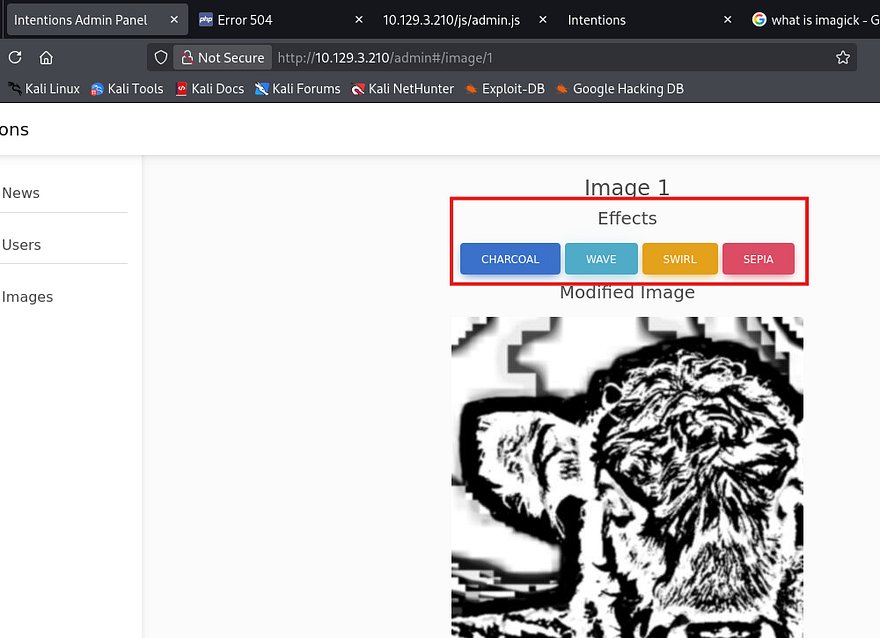Open the Google Hacking DB bookmark
880x638 pixels.
click(620, 89)
